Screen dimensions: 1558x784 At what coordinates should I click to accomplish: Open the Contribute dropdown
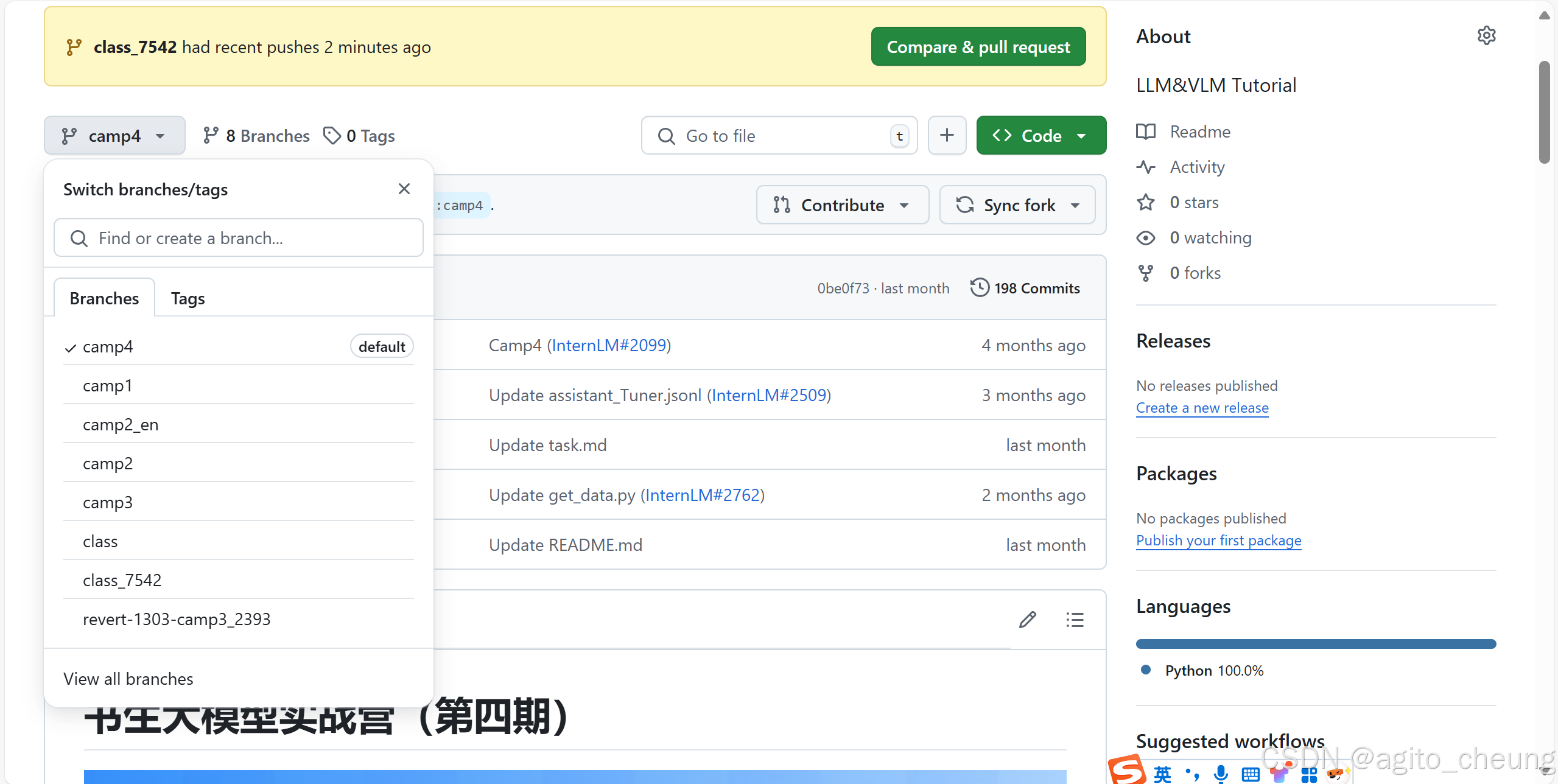point(842,205)
